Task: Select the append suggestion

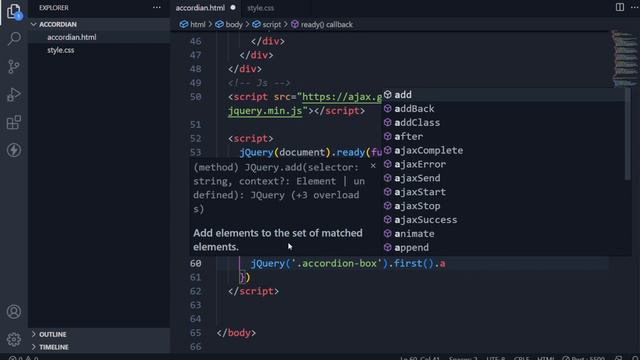Action: tap(503, 247)
